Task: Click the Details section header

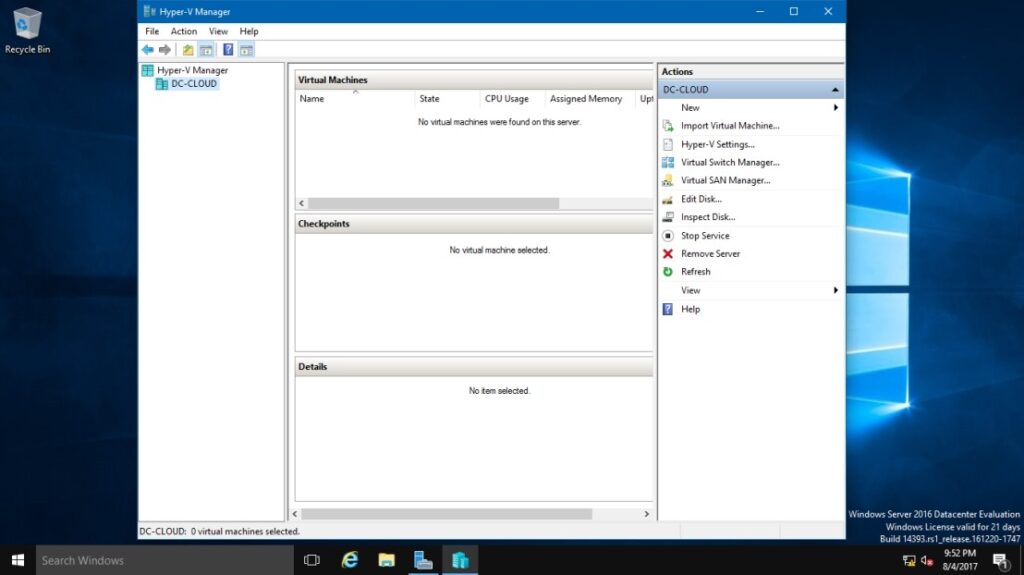Action: (474, 367)
